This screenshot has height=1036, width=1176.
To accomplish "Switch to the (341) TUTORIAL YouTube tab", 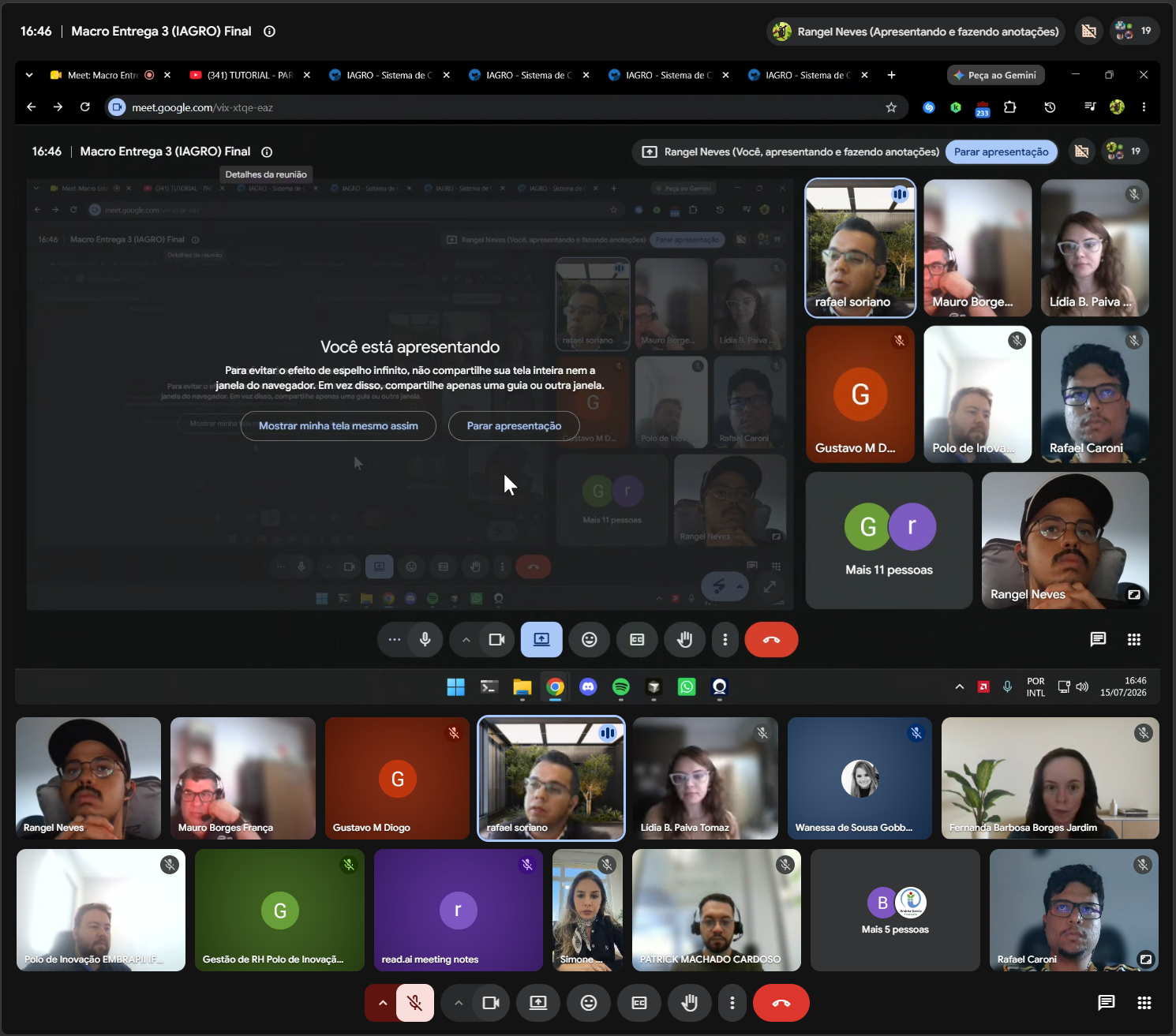I will point(250,75).
